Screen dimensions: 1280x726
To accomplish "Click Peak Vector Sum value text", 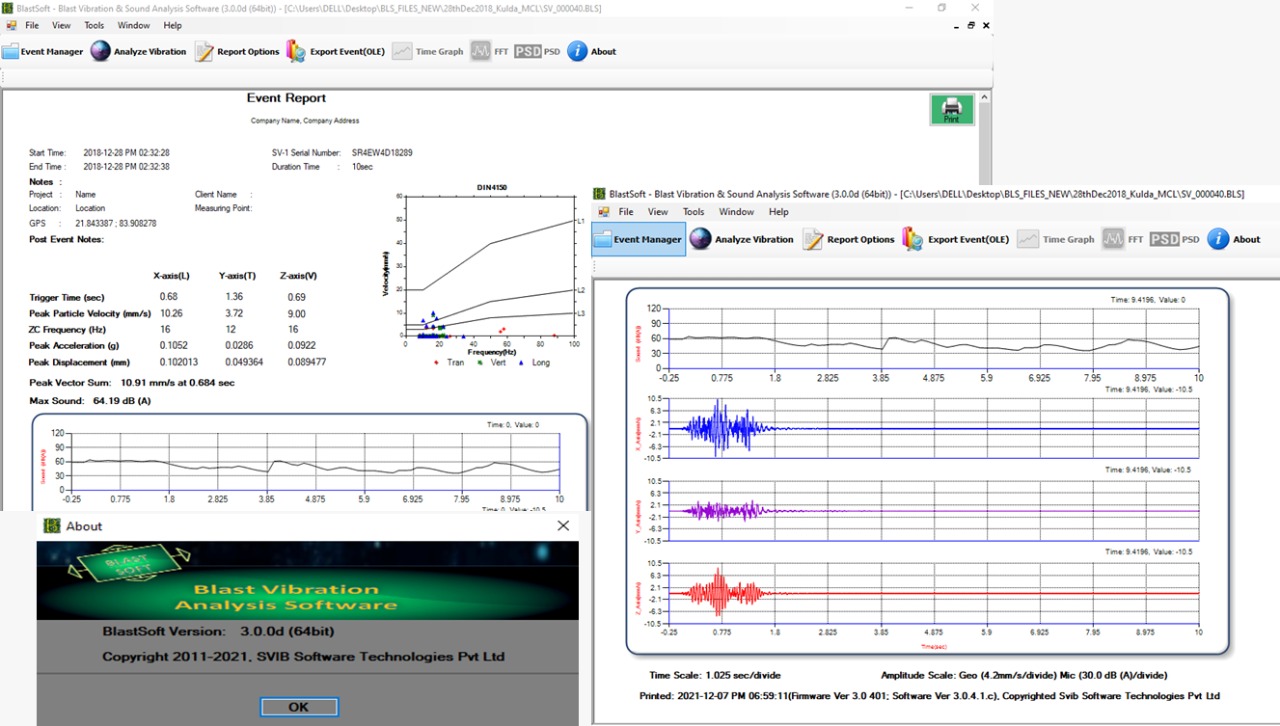I will 178,383.
